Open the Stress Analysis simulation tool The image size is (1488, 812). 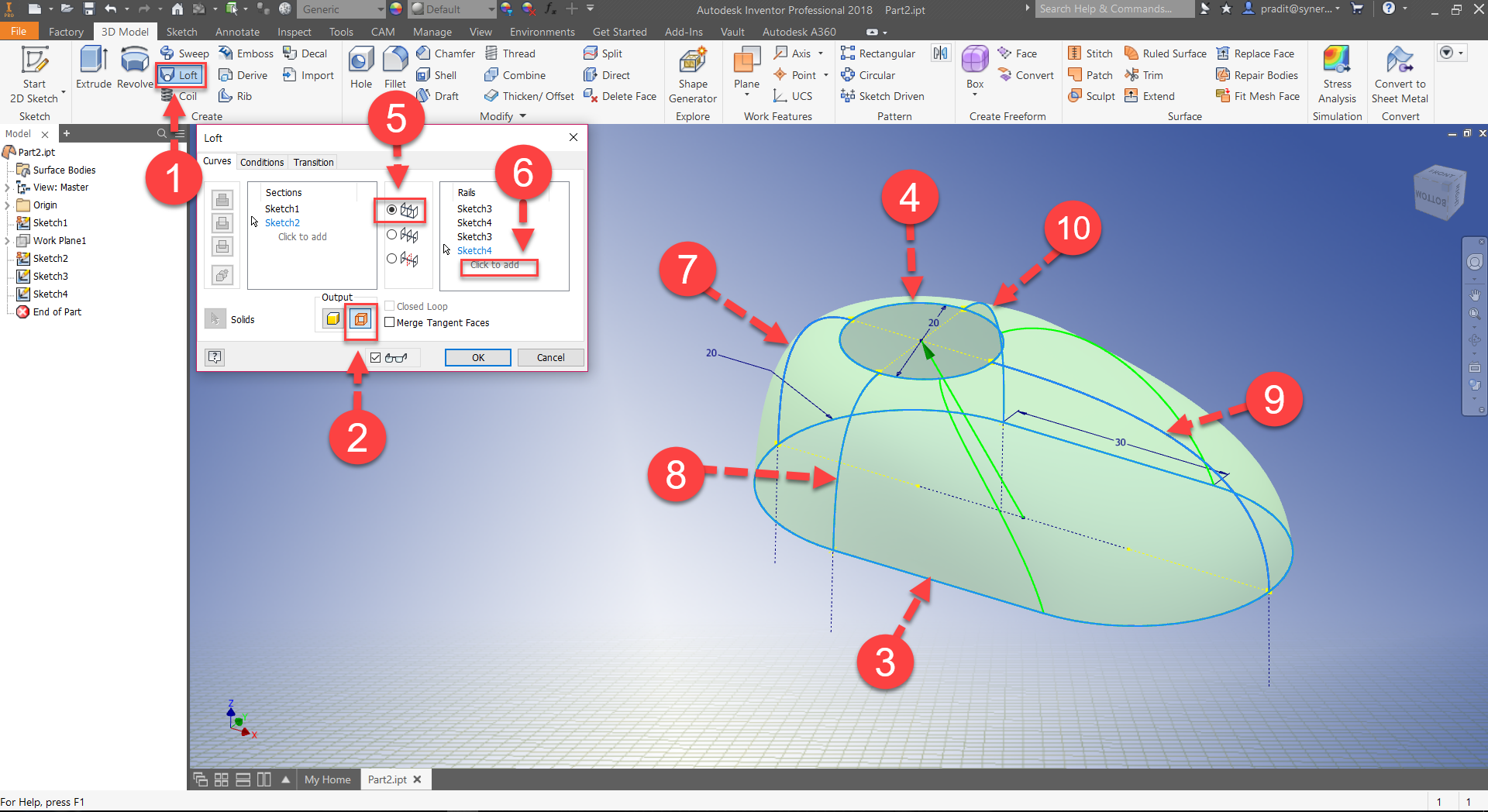point(1337,74)
